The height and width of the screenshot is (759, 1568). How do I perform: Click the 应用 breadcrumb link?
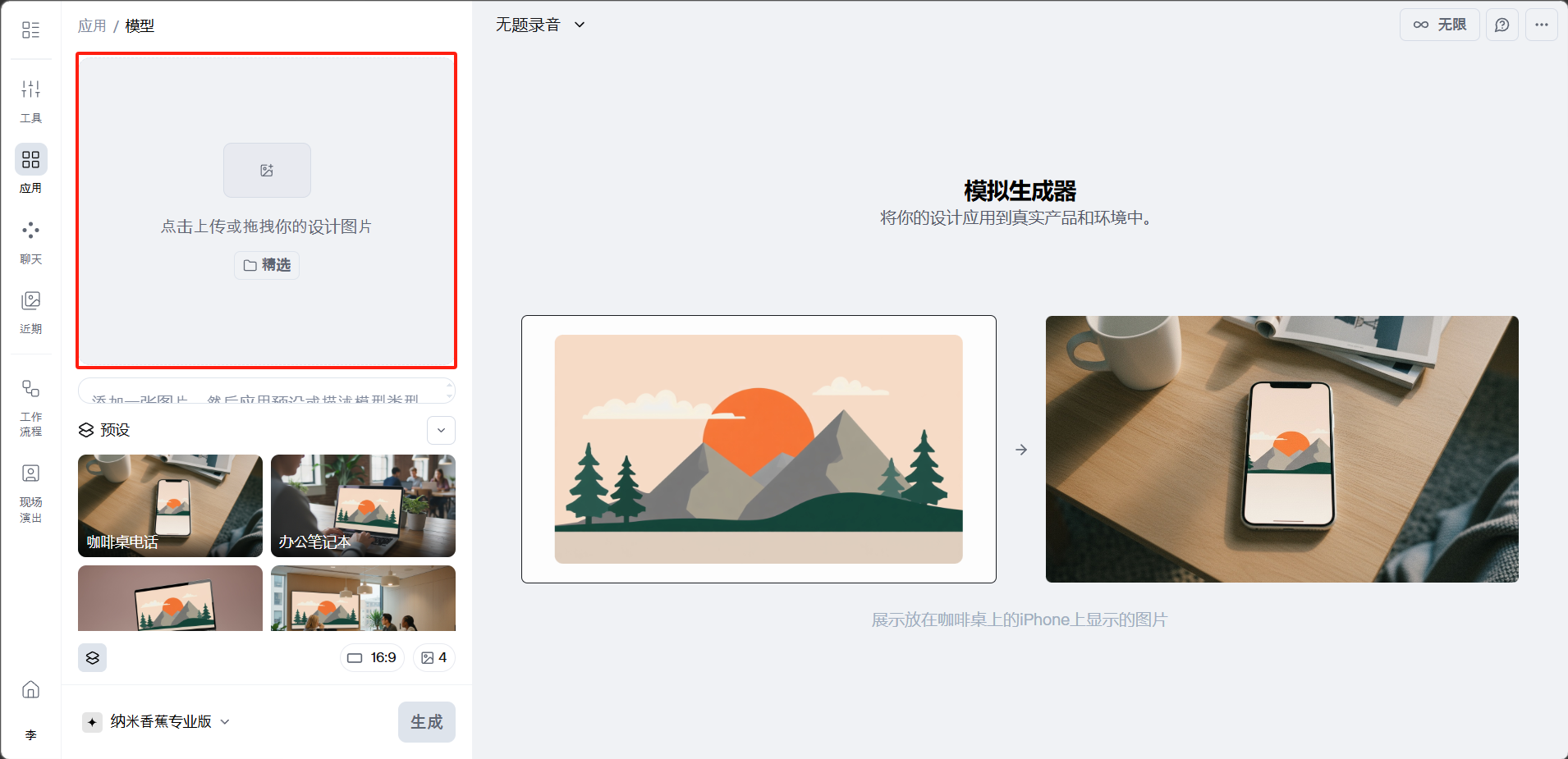tap(92, 25)
